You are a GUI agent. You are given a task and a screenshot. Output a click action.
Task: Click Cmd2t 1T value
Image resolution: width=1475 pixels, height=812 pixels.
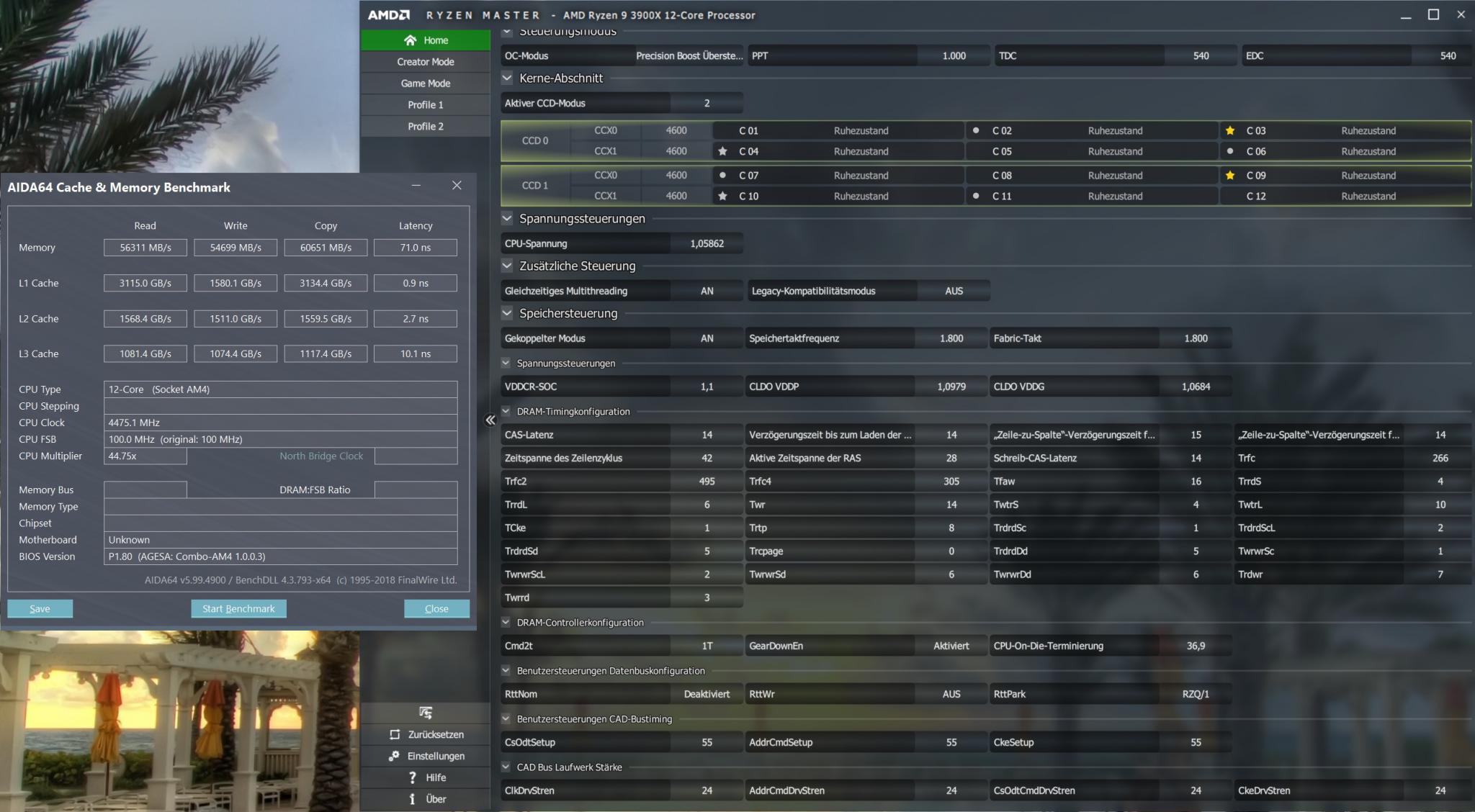(707, 646)
